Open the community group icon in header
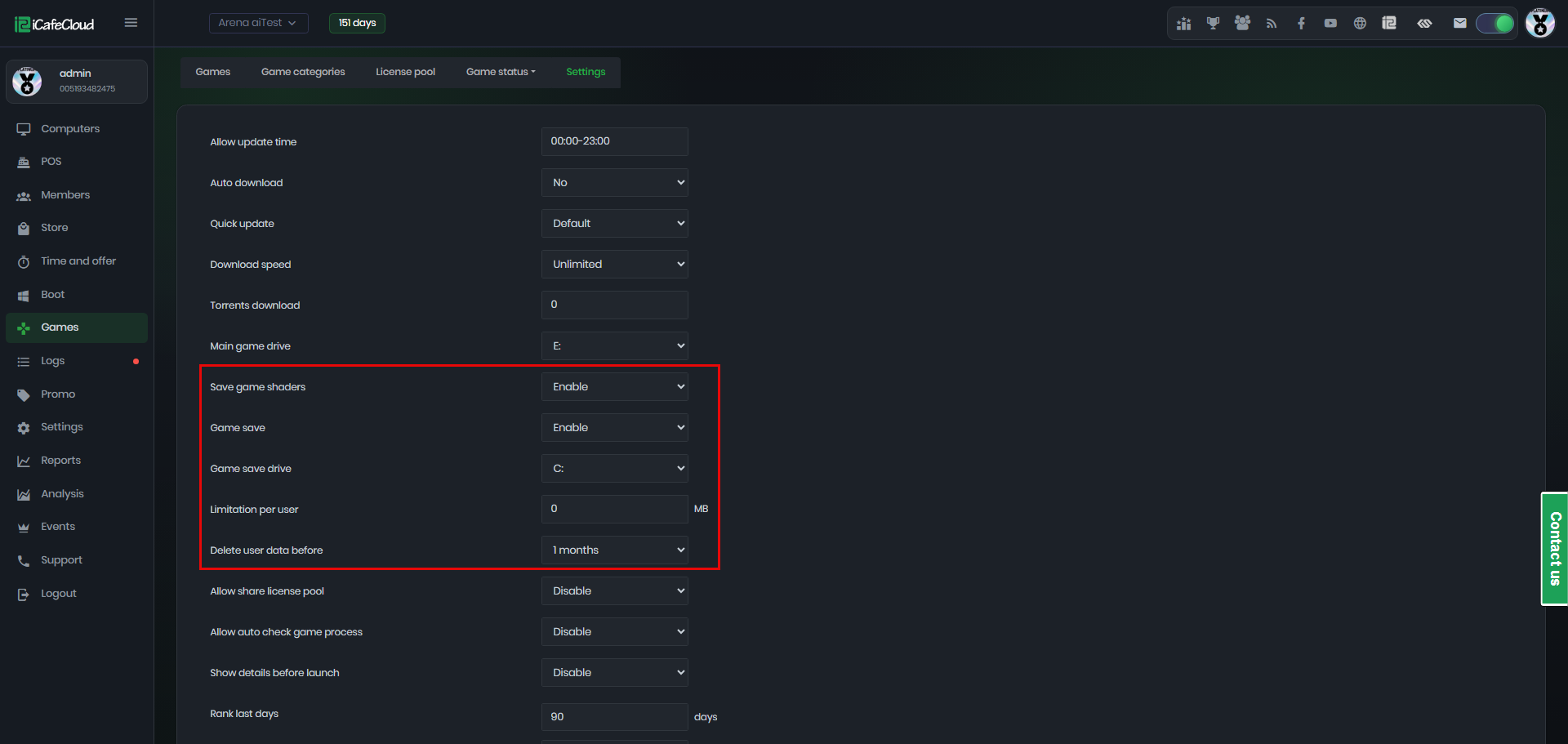 pyautogui.click(x=1242, y=24)
